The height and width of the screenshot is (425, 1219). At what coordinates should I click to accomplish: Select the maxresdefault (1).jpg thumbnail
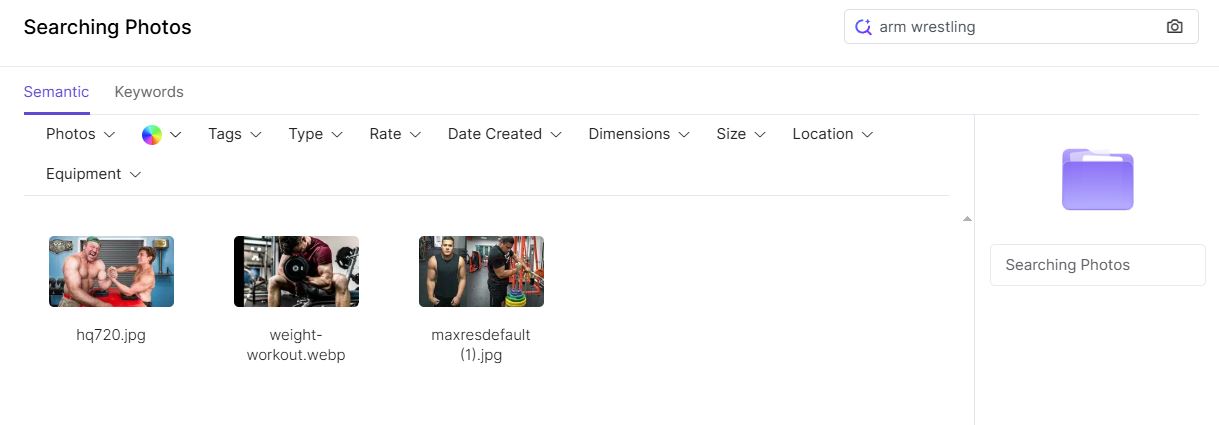click(481, 271)
